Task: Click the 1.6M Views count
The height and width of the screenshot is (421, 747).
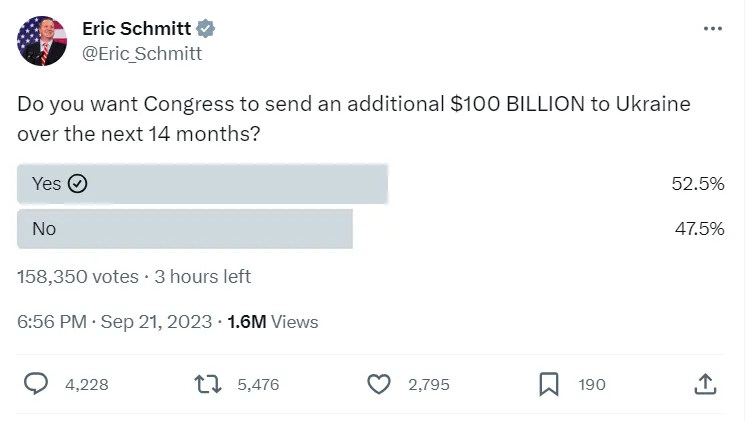Action: [x=273, y=322]
